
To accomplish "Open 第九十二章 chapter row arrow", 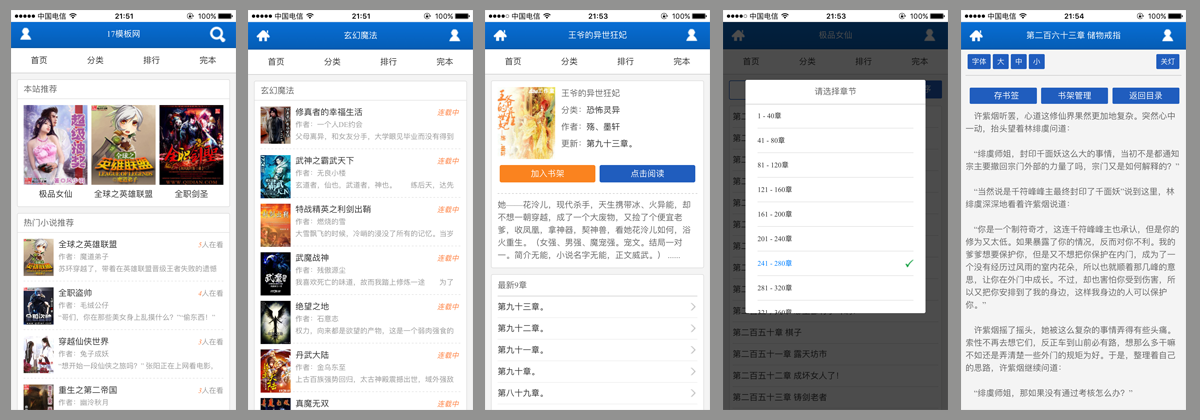I will click(693, 328).
